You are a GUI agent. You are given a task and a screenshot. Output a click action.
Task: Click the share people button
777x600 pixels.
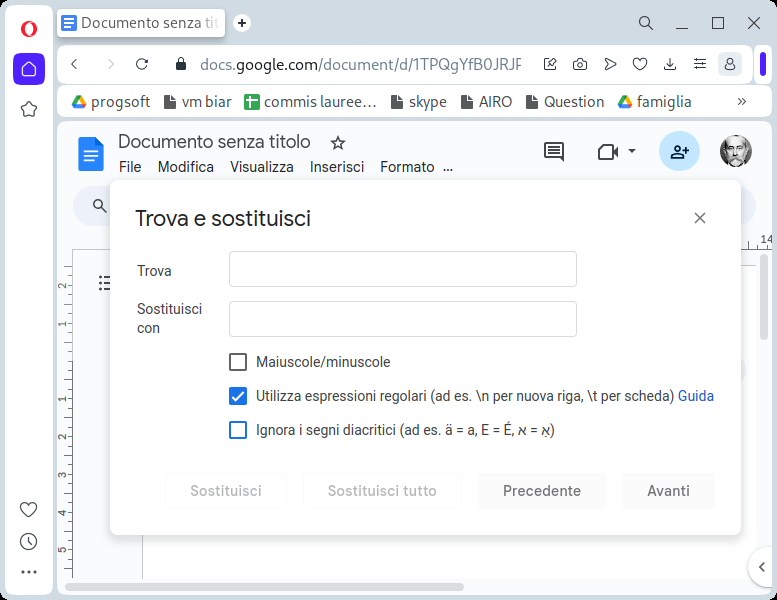tap(679, 151)
